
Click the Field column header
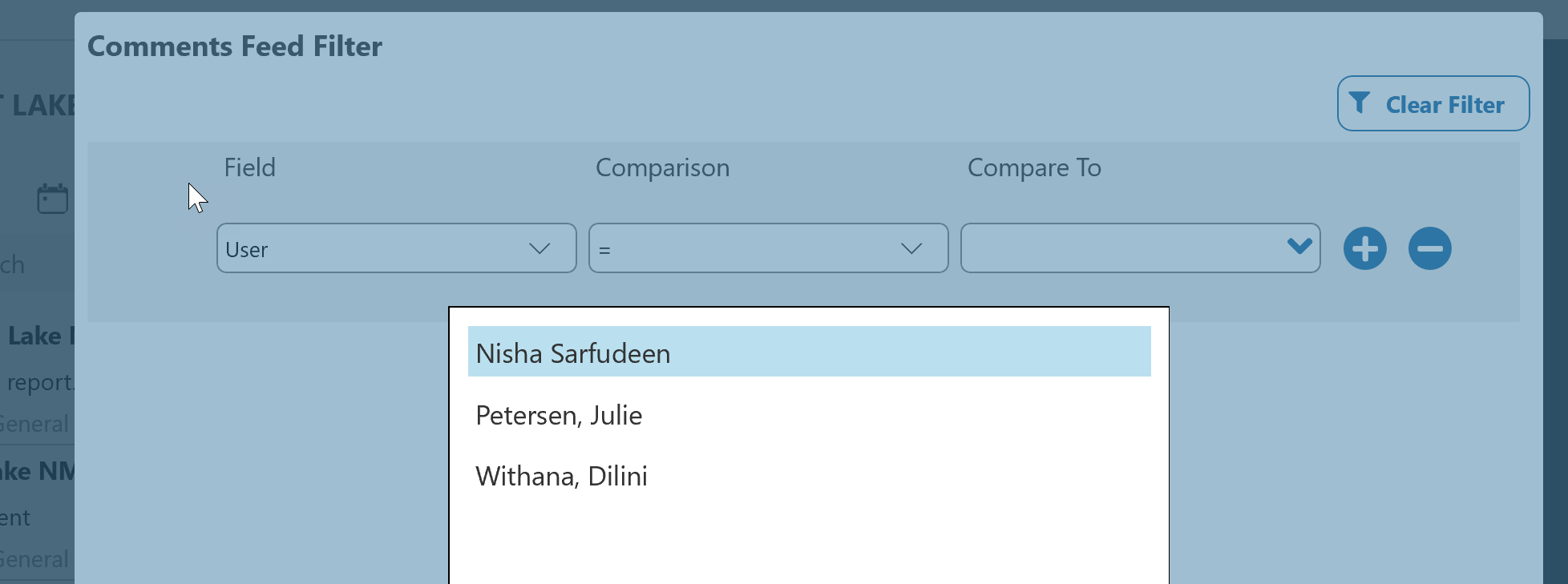pyautogui.click(x=249, y=167)
